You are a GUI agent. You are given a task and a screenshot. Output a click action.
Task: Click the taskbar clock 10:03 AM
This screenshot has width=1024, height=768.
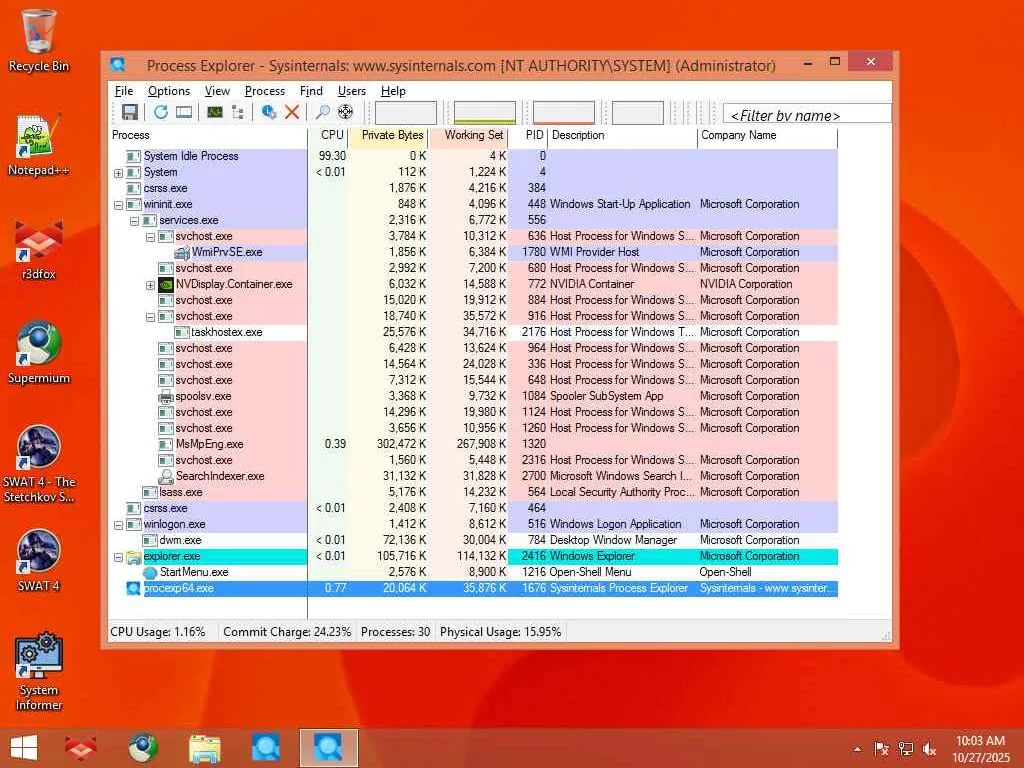pyautogui.click(x=980, y=741)
